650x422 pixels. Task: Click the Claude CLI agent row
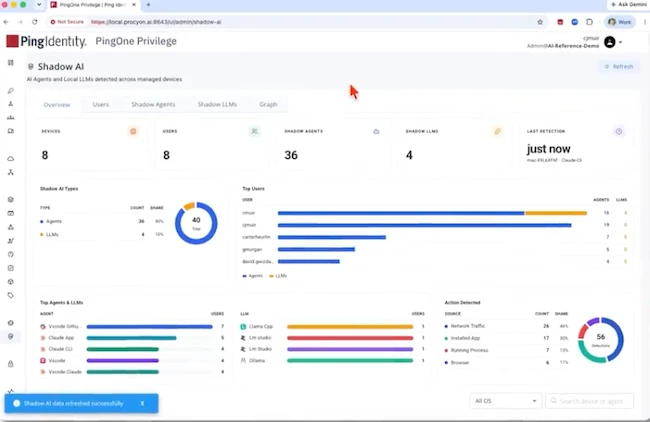point(132,349)
